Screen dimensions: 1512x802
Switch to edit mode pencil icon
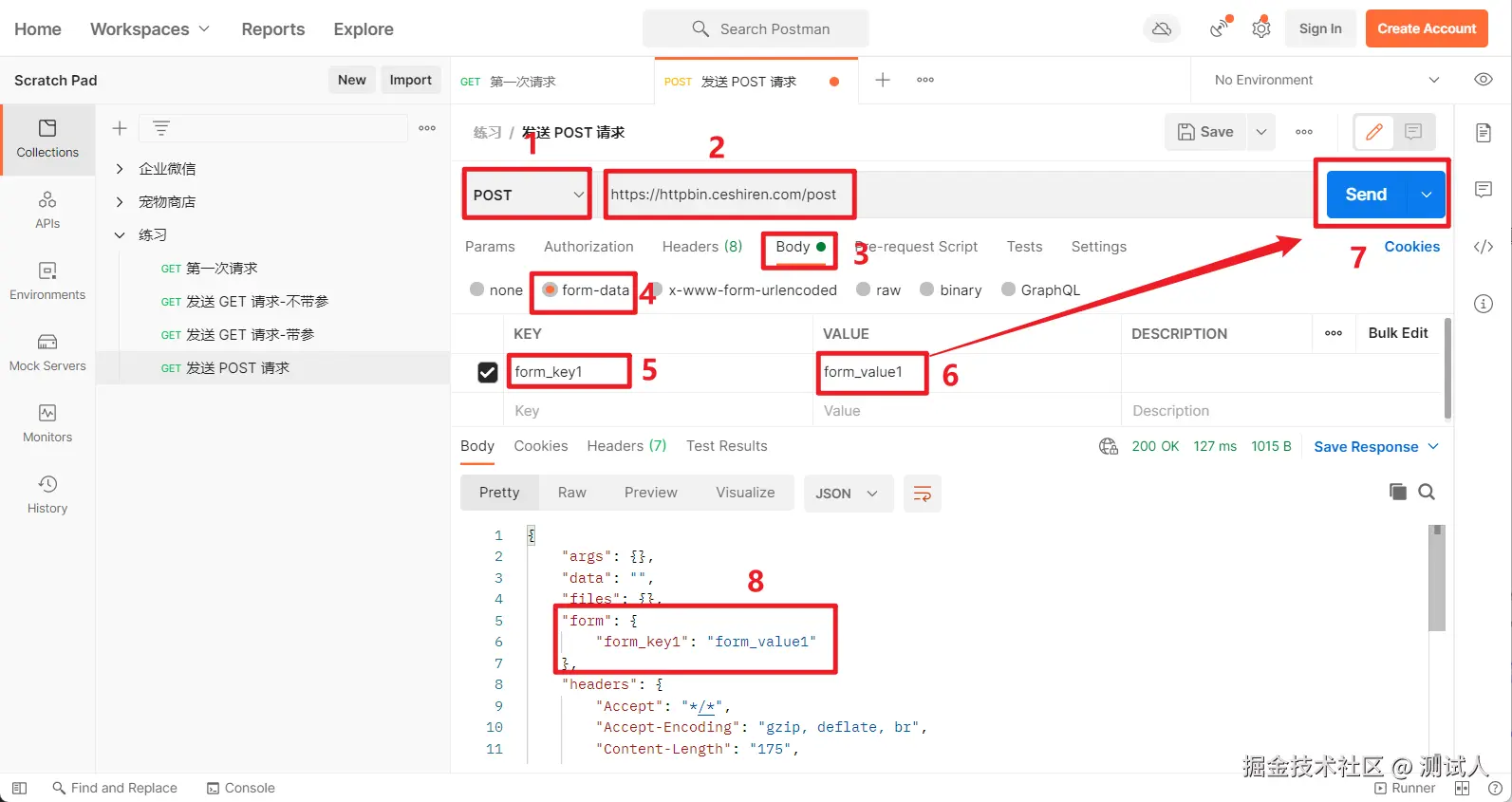click(1374, 132)
